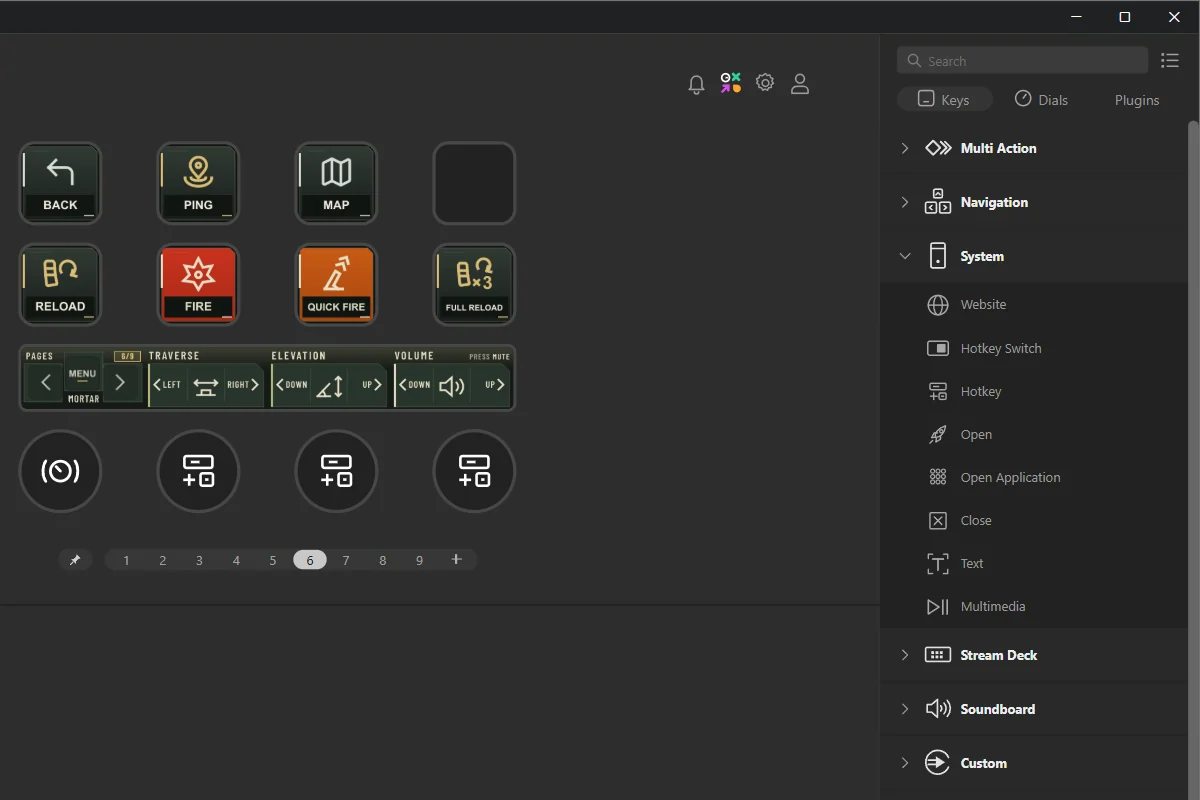The width and height of the screenshot is (1200, 800).
Task: Select the Website action
Action: click(x=1033, y=305)
